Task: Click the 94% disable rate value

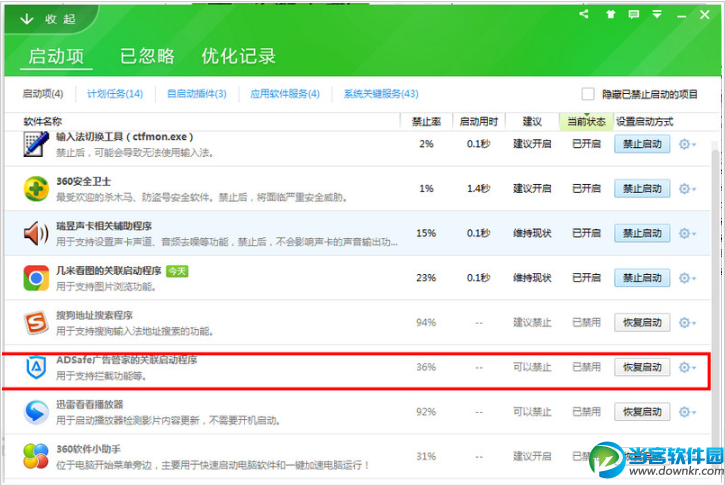Action: [426, 322]
